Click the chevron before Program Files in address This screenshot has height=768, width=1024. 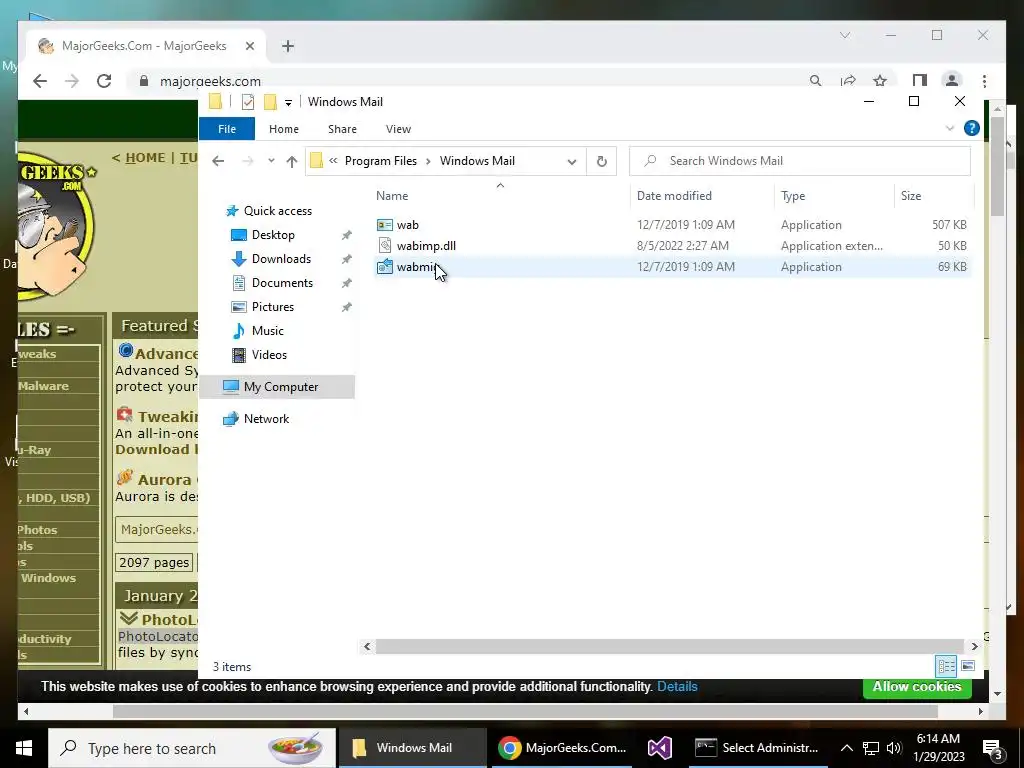(x=333, y=161)
